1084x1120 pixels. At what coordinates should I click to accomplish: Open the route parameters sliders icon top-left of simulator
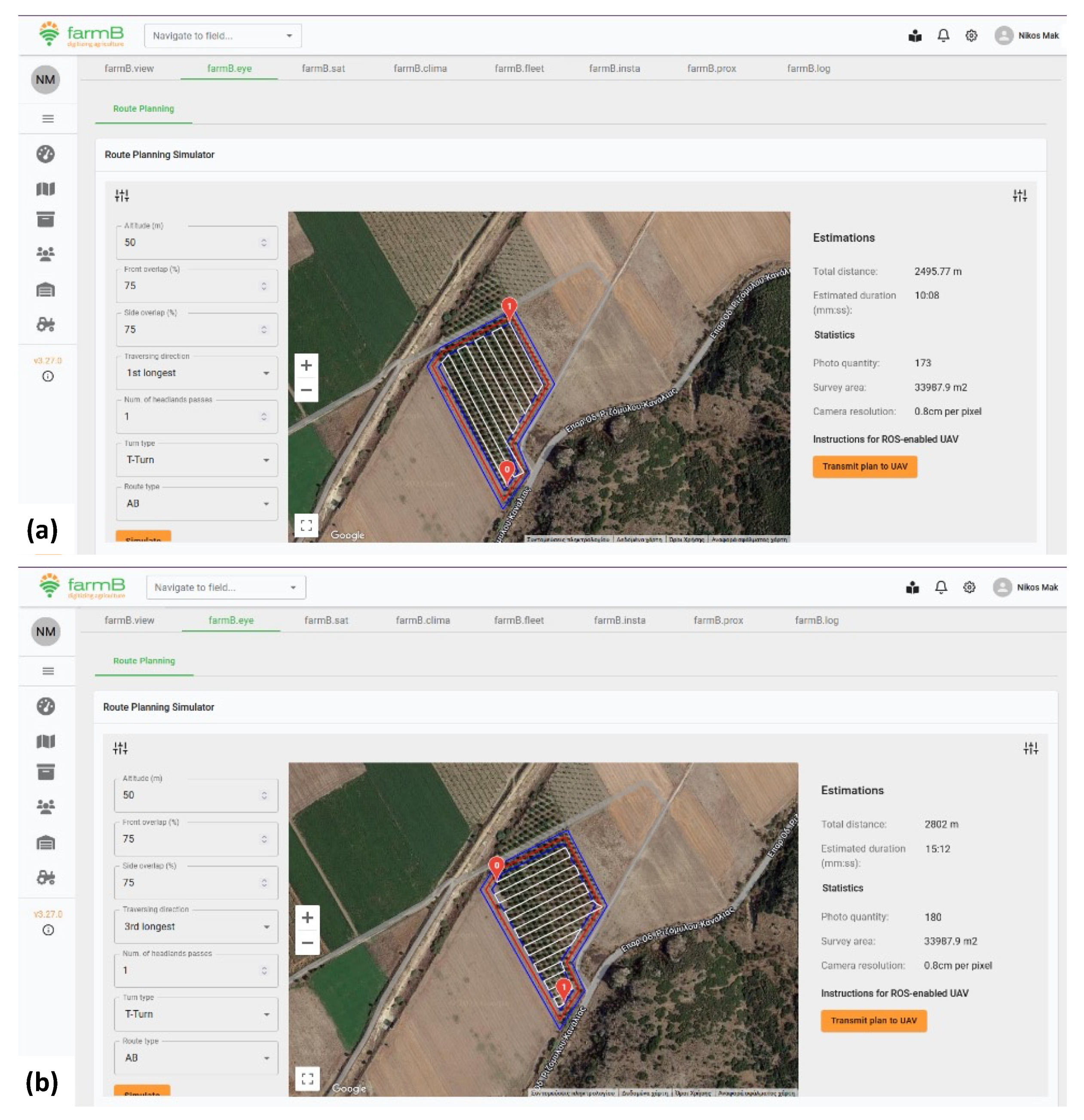122,196
